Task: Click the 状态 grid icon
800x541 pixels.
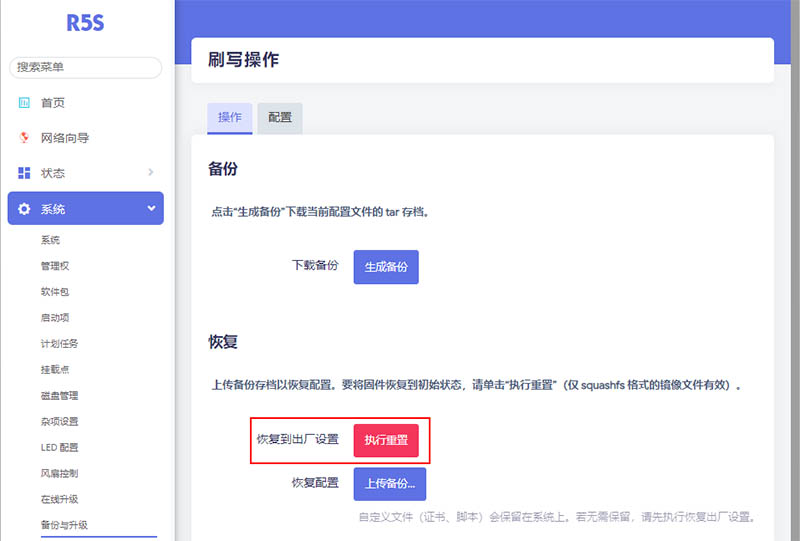Action: [24, 173]
